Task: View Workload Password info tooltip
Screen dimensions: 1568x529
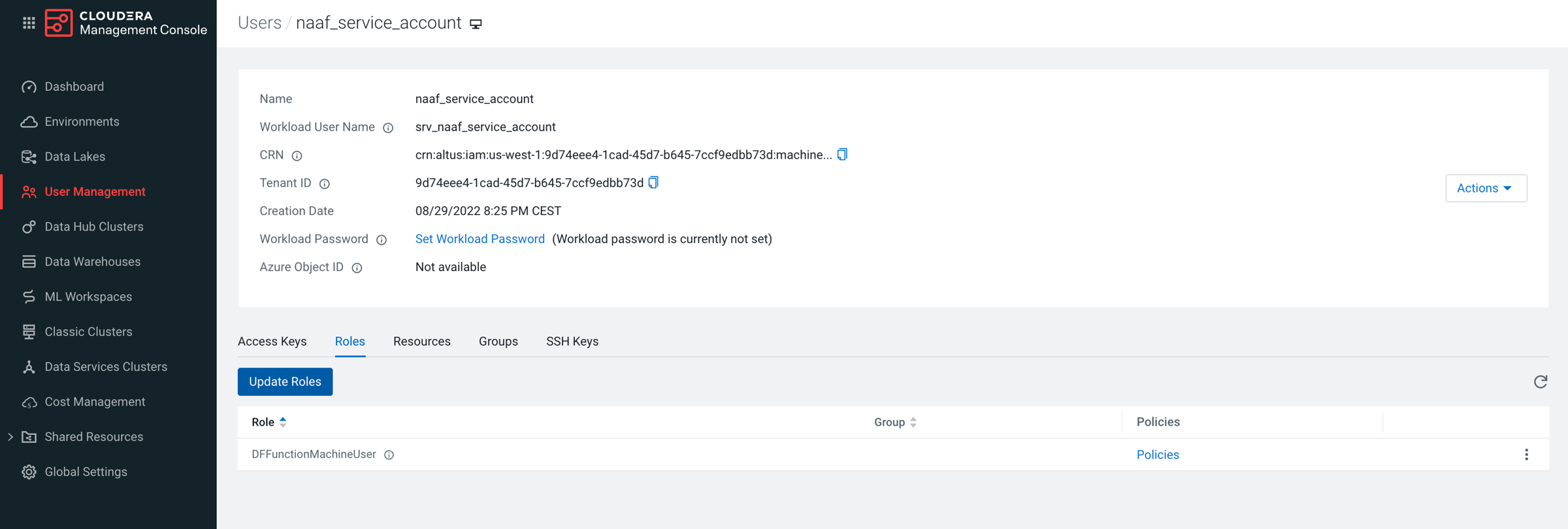Action: tap(382, 240)
